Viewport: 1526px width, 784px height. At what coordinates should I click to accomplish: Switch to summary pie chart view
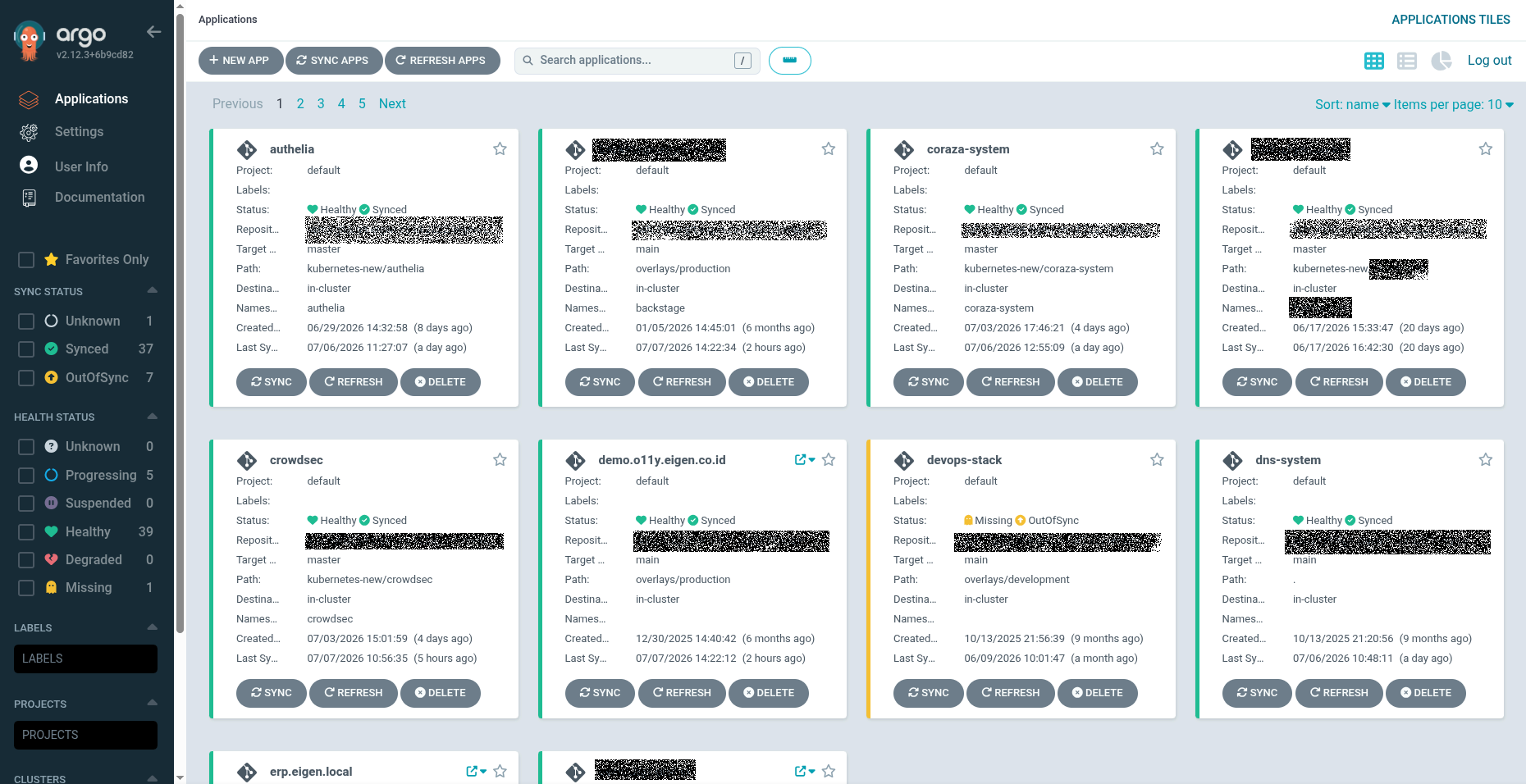(x=1441, y=61)
